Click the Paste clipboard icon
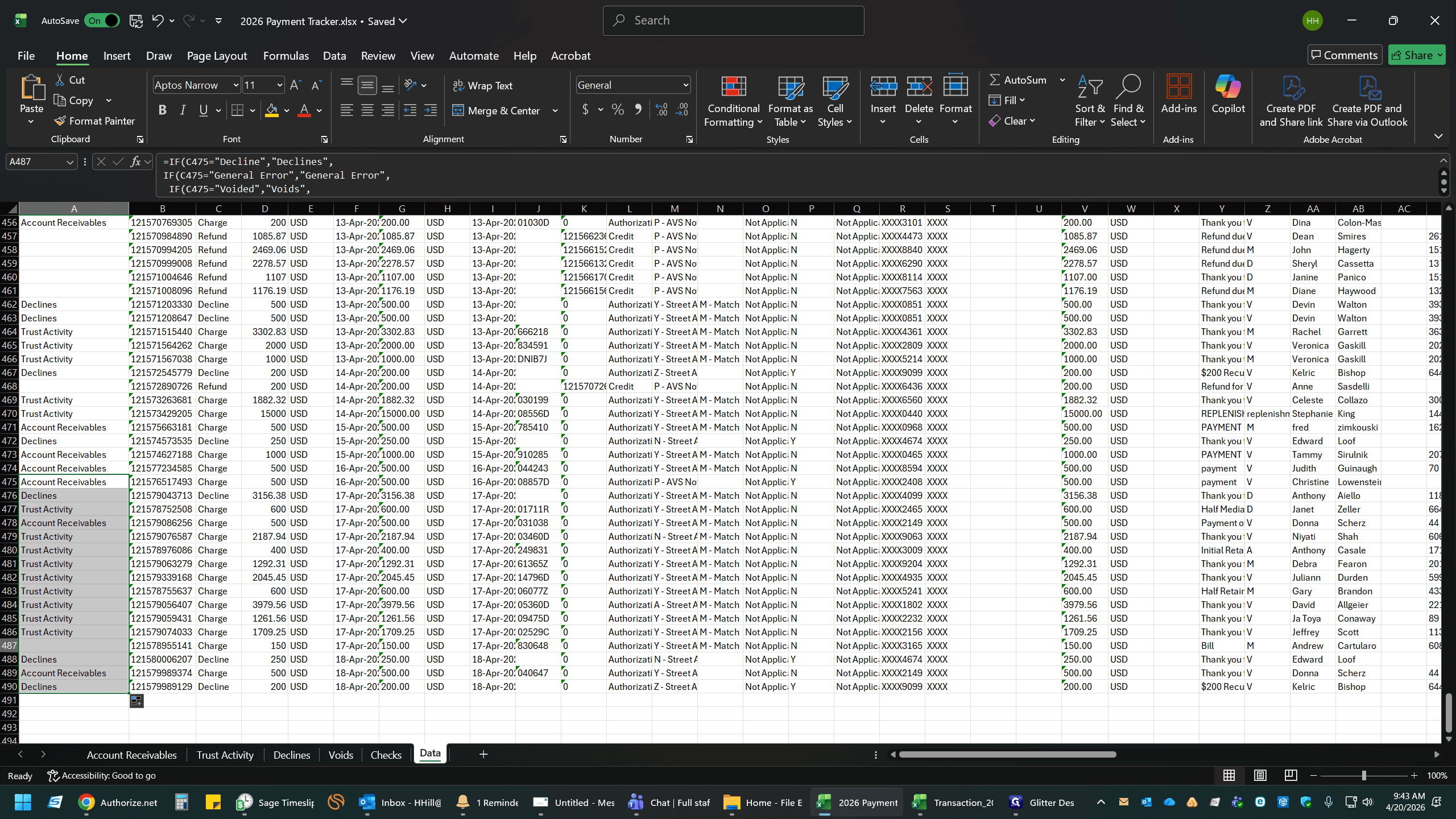The width and height of the screenshot is (1456, 819). [32, 88]
